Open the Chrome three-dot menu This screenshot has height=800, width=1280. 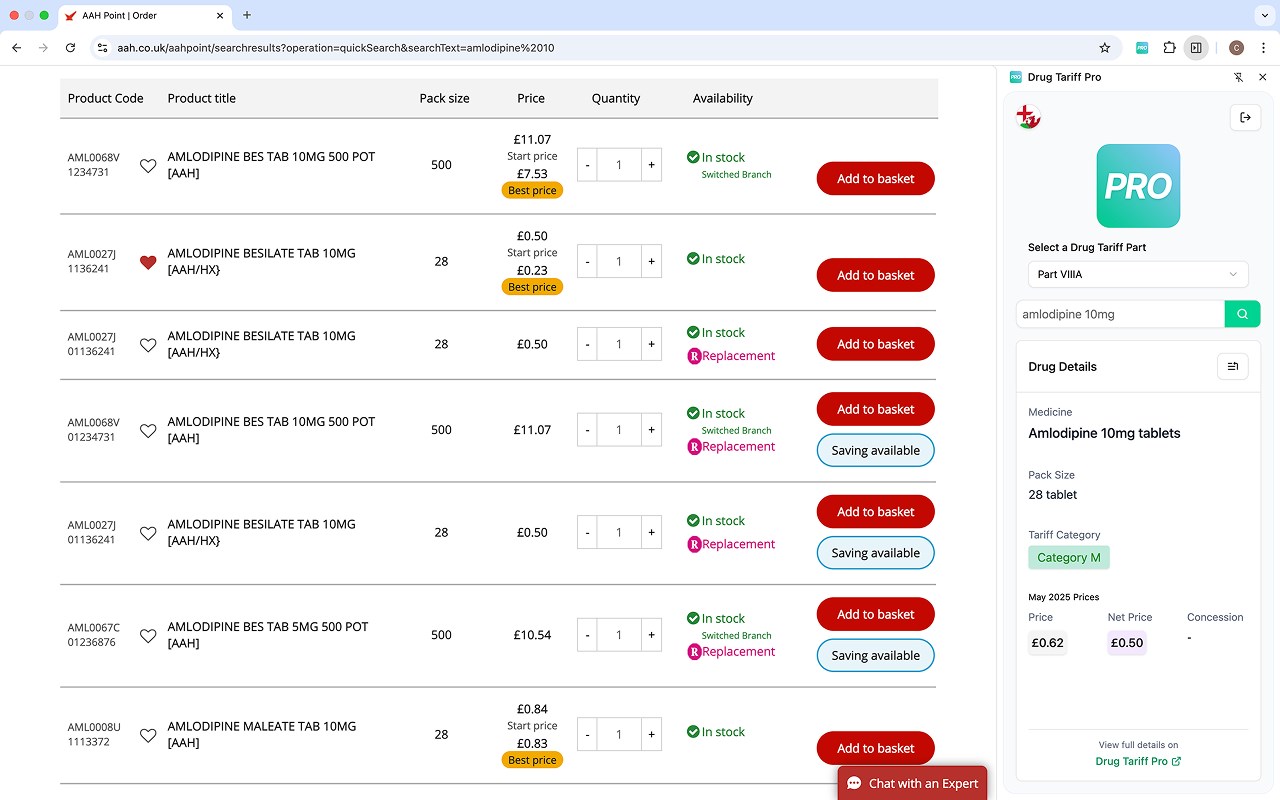(x=1263, y=47)
